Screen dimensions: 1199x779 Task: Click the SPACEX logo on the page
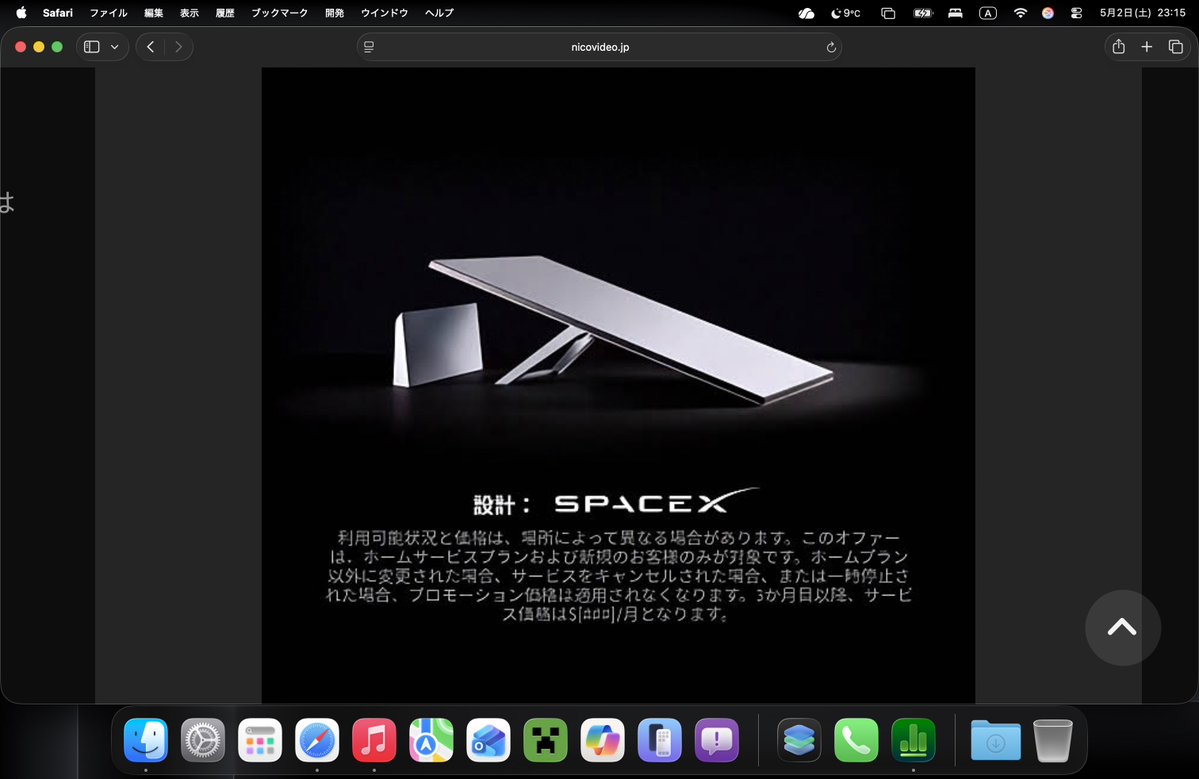656,501
